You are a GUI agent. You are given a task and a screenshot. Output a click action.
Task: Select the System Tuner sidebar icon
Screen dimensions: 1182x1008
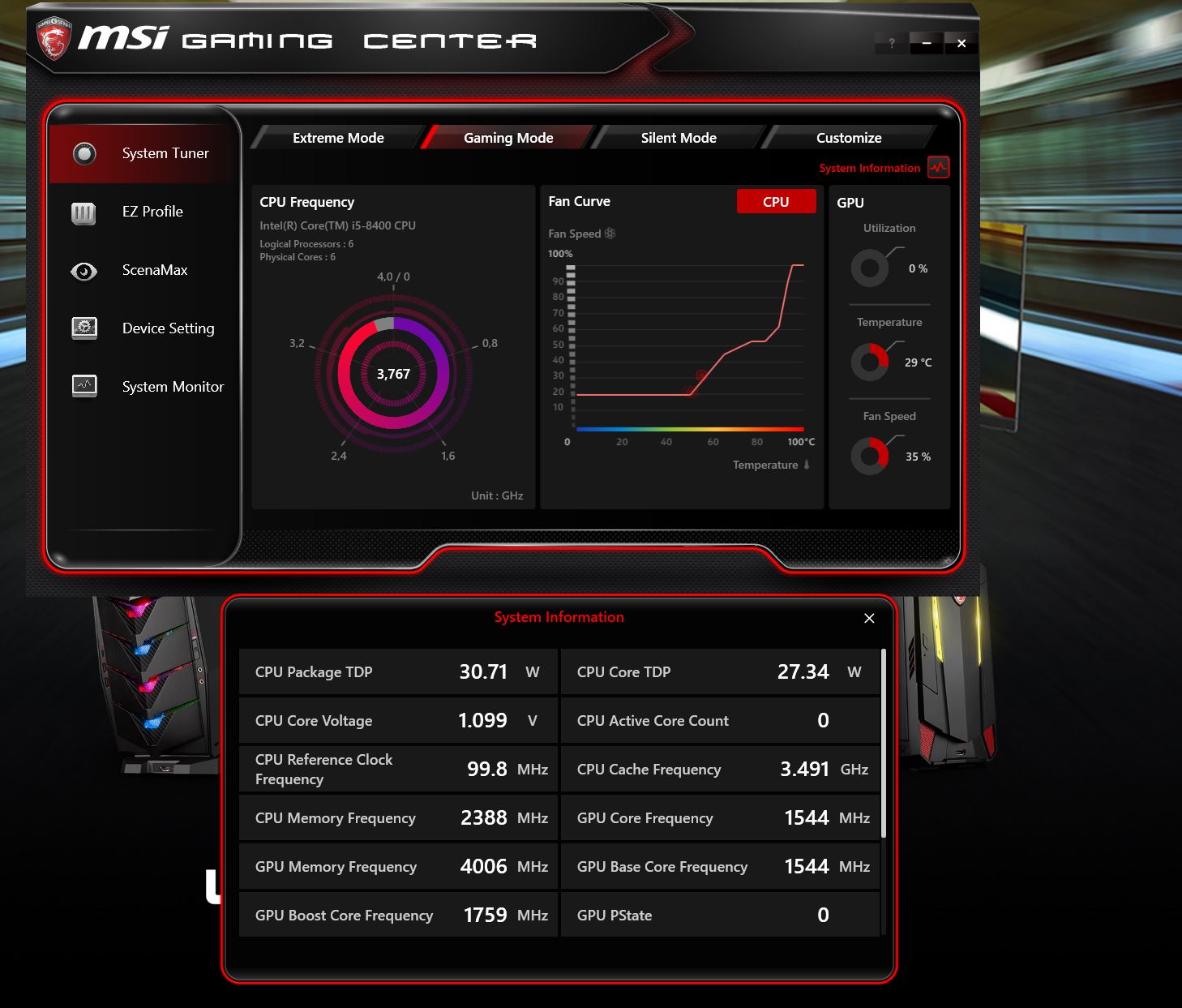point(84,153)
